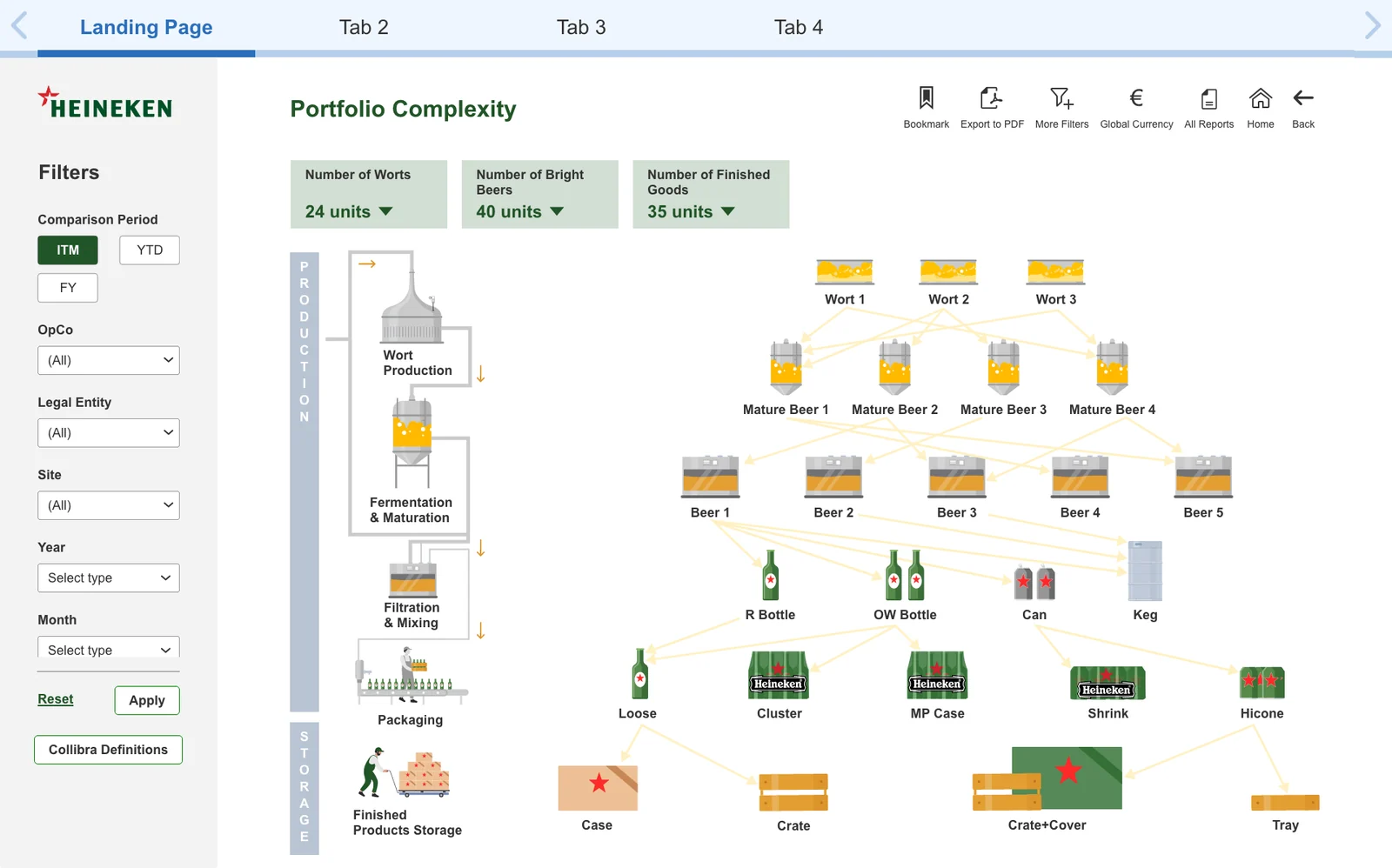The width and height of the screenshot is (1392, 868).
Task: Open Tab 2
Action: (364, 27)
